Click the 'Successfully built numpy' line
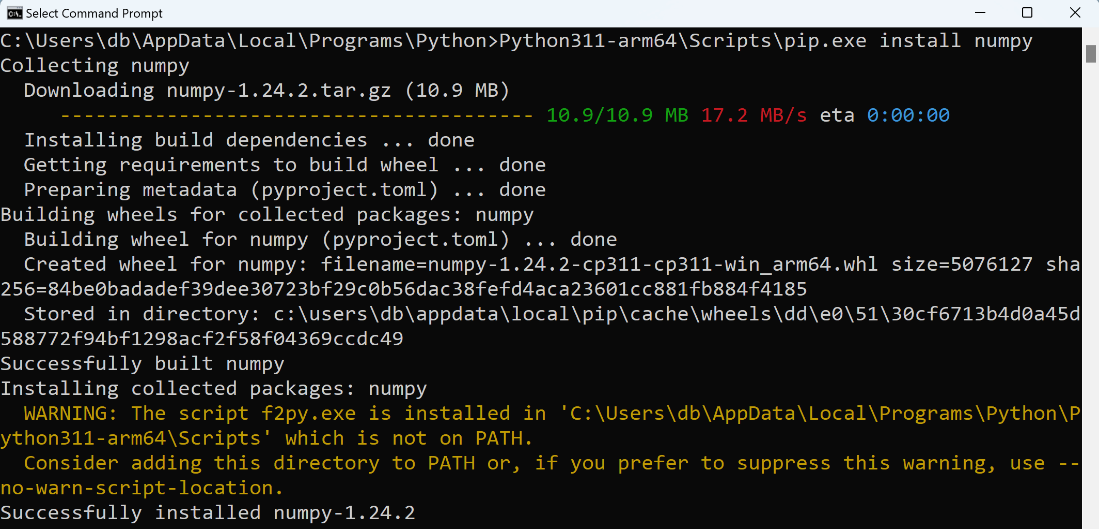This screenshot has height=529, width=1099. pyautogui.click(x=142, y=364)
